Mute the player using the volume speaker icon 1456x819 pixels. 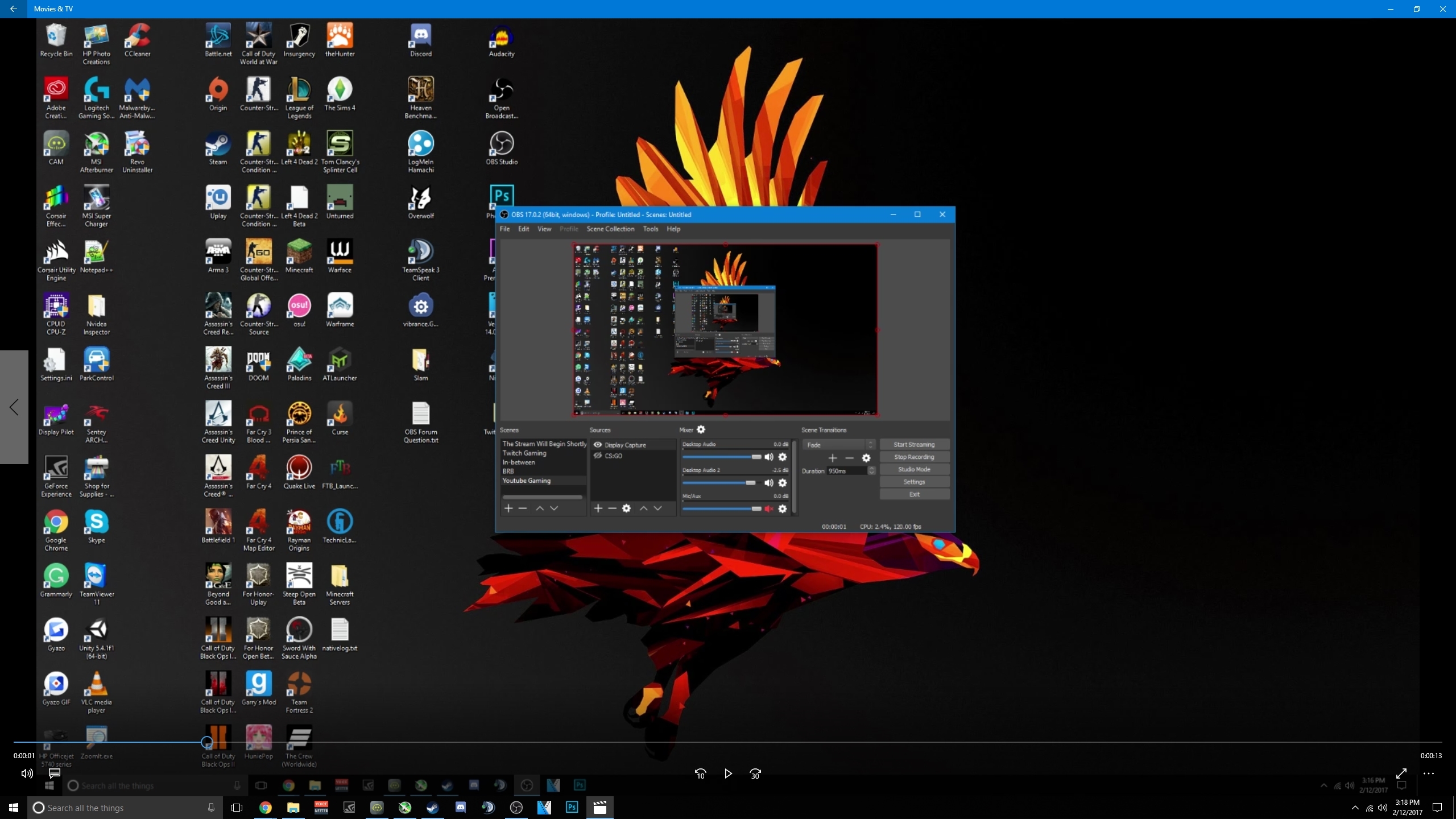coord(27,773)
